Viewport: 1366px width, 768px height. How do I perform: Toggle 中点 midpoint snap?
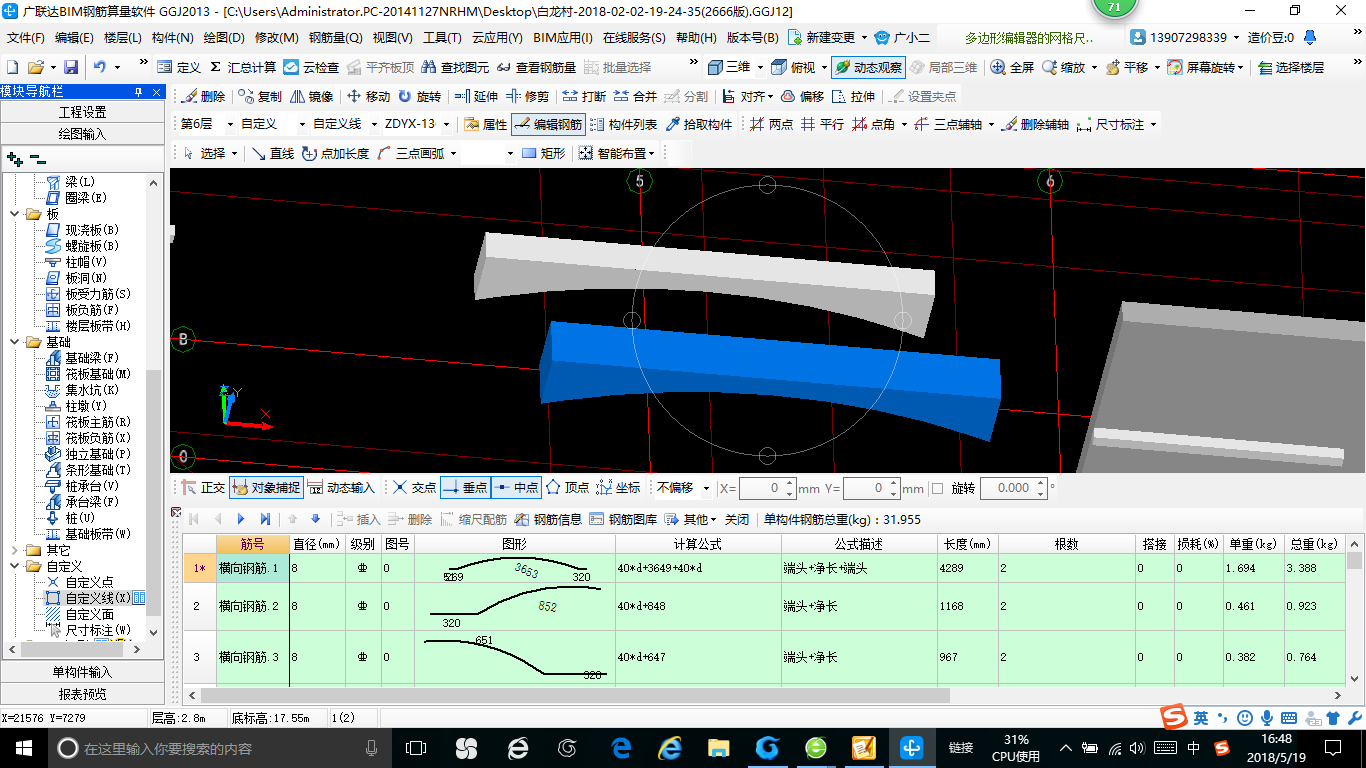517,488
